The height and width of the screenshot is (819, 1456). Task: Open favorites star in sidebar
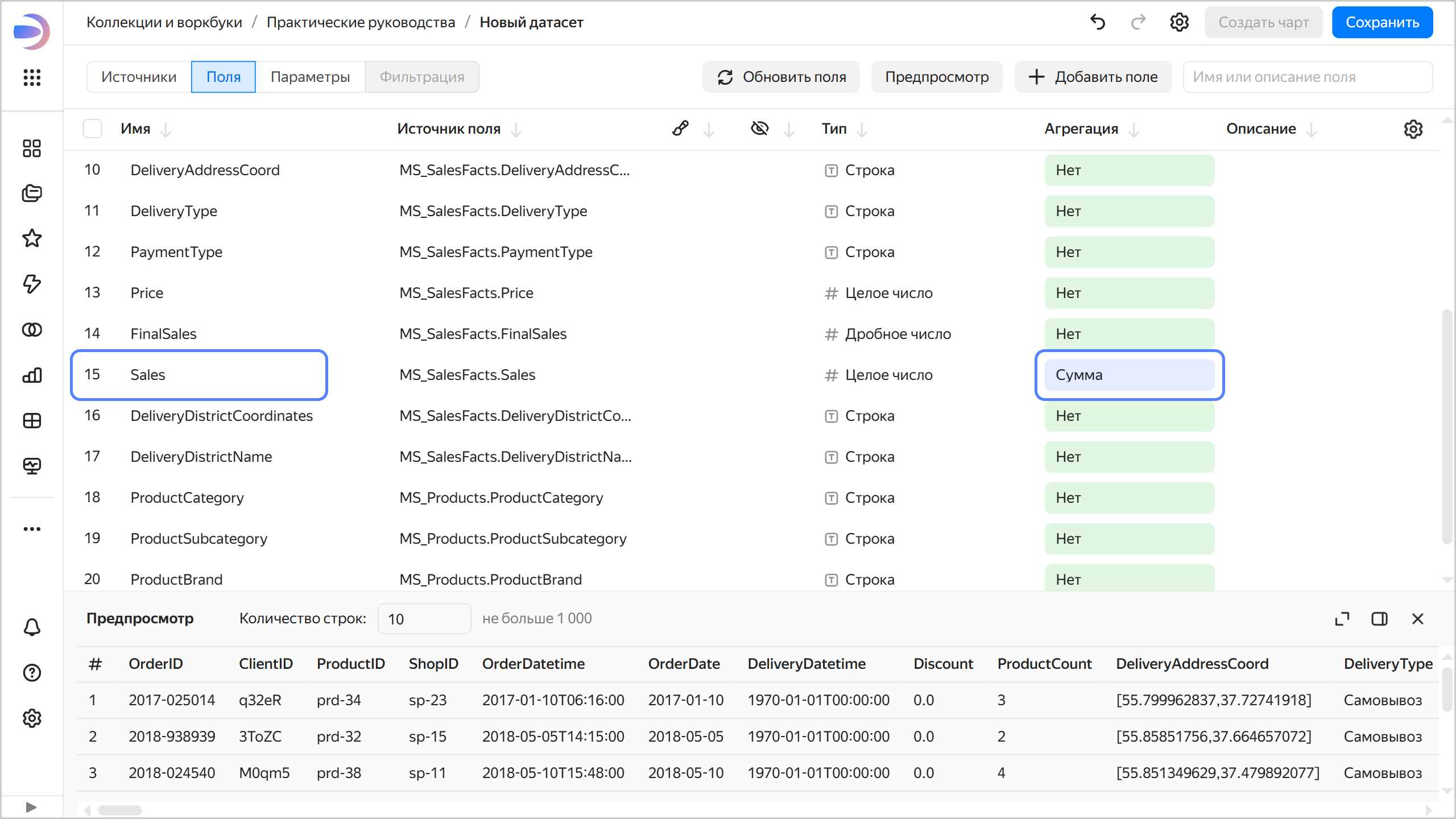coord(32,238)
